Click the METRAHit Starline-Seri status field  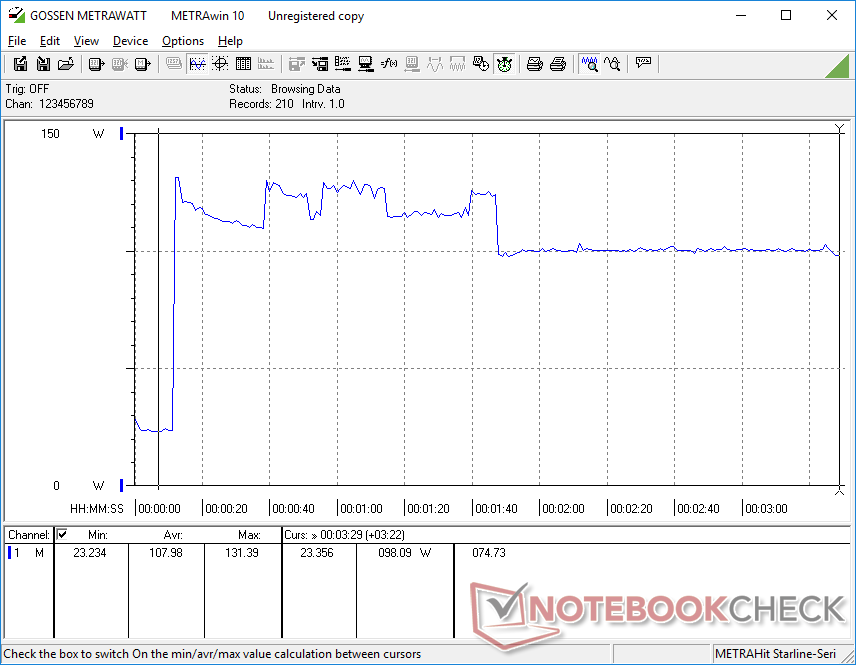coord(775,654)
